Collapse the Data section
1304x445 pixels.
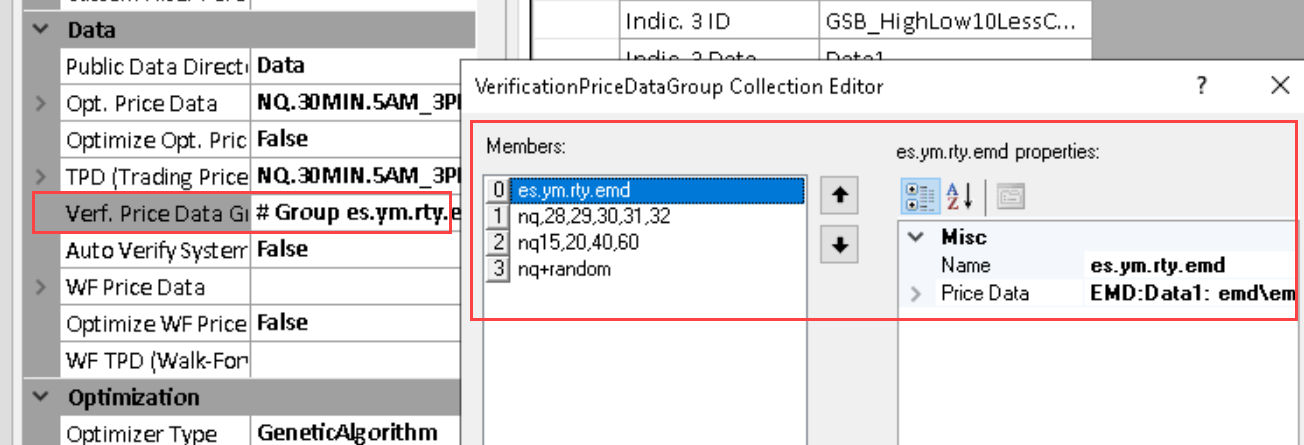pos(41,30)
